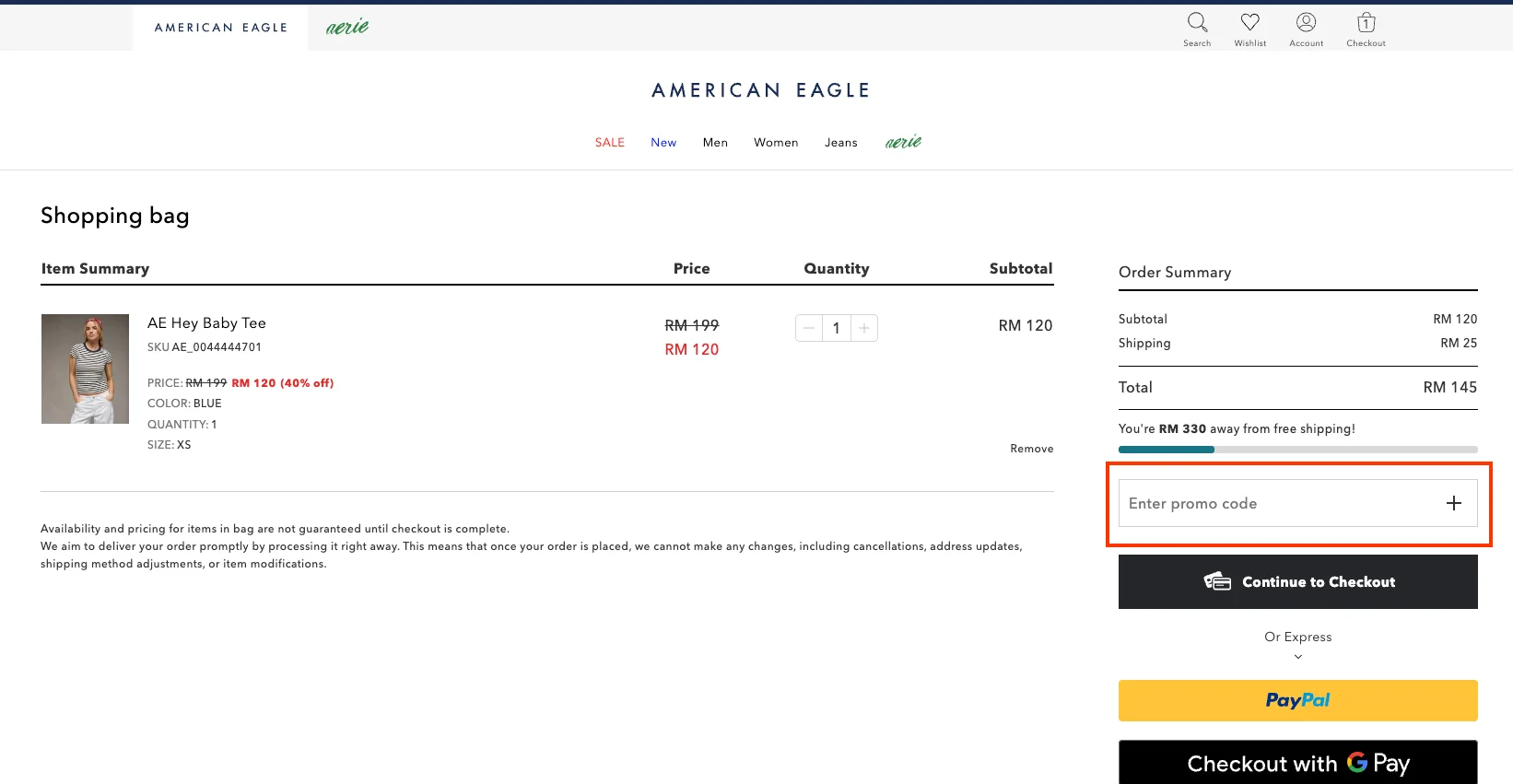Click the Shipping RM 25 amount
Screen dimensions: 1513x784
point(1459,343)
